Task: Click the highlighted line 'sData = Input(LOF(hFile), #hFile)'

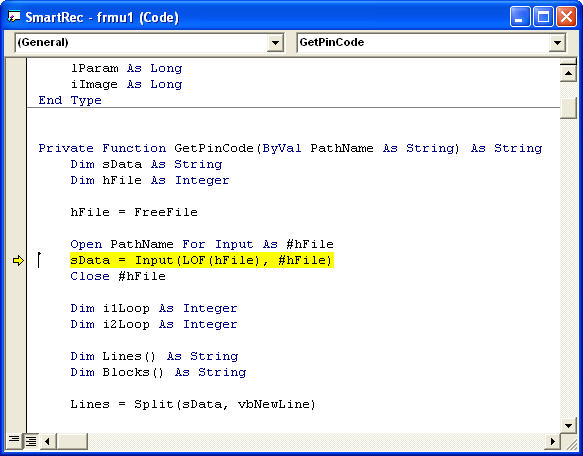Action: tap(202, 260)
